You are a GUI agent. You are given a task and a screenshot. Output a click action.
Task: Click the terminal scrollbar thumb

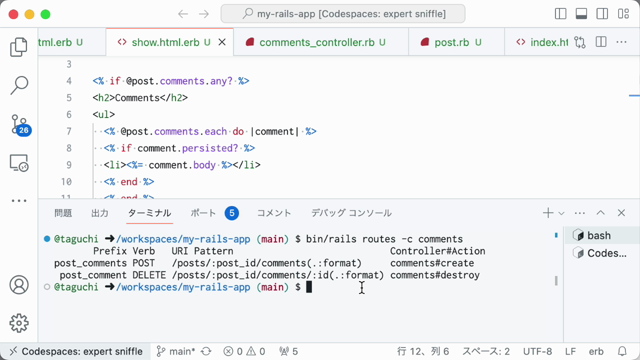point(556,280)
